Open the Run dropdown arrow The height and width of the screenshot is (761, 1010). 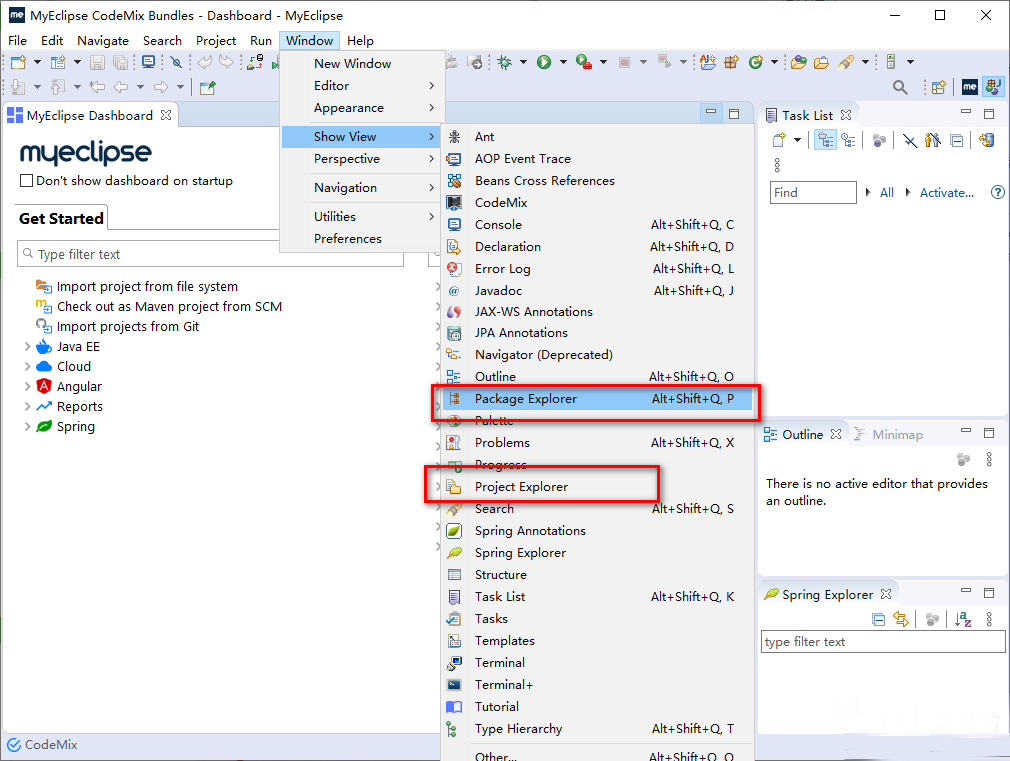tap(563, 62)
